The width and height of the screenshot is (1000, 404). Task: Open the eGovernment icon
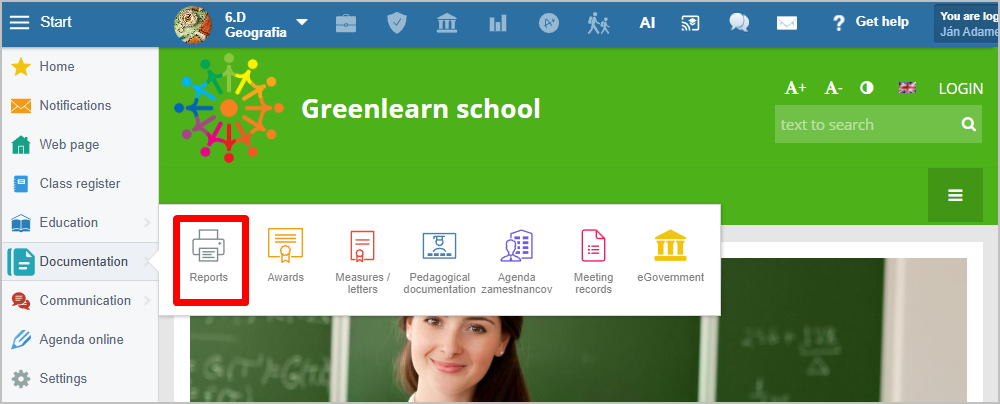point(670,255)
